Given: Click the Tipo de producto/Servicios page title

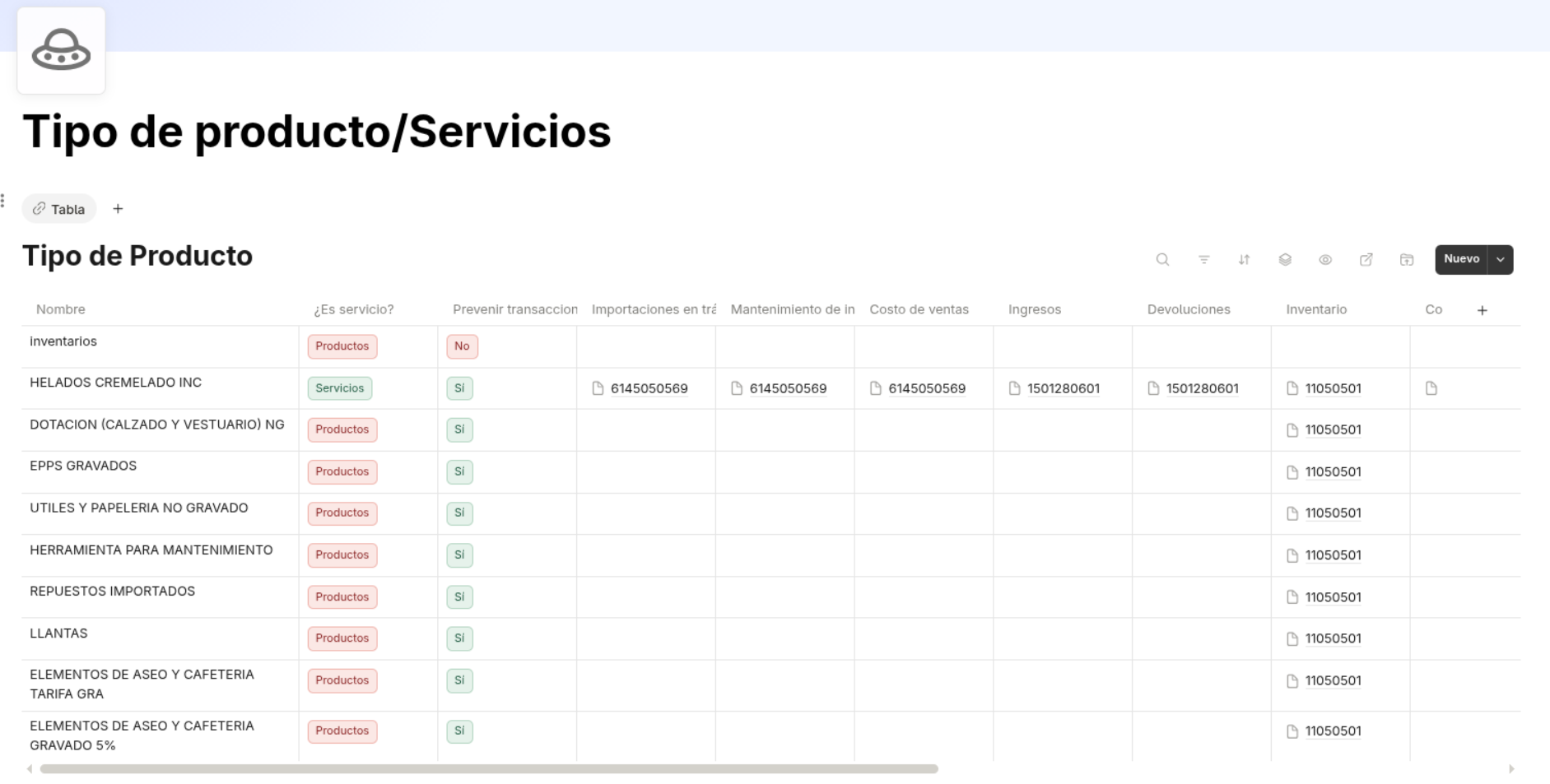Looking at the screenshot, I should point(317,132).
